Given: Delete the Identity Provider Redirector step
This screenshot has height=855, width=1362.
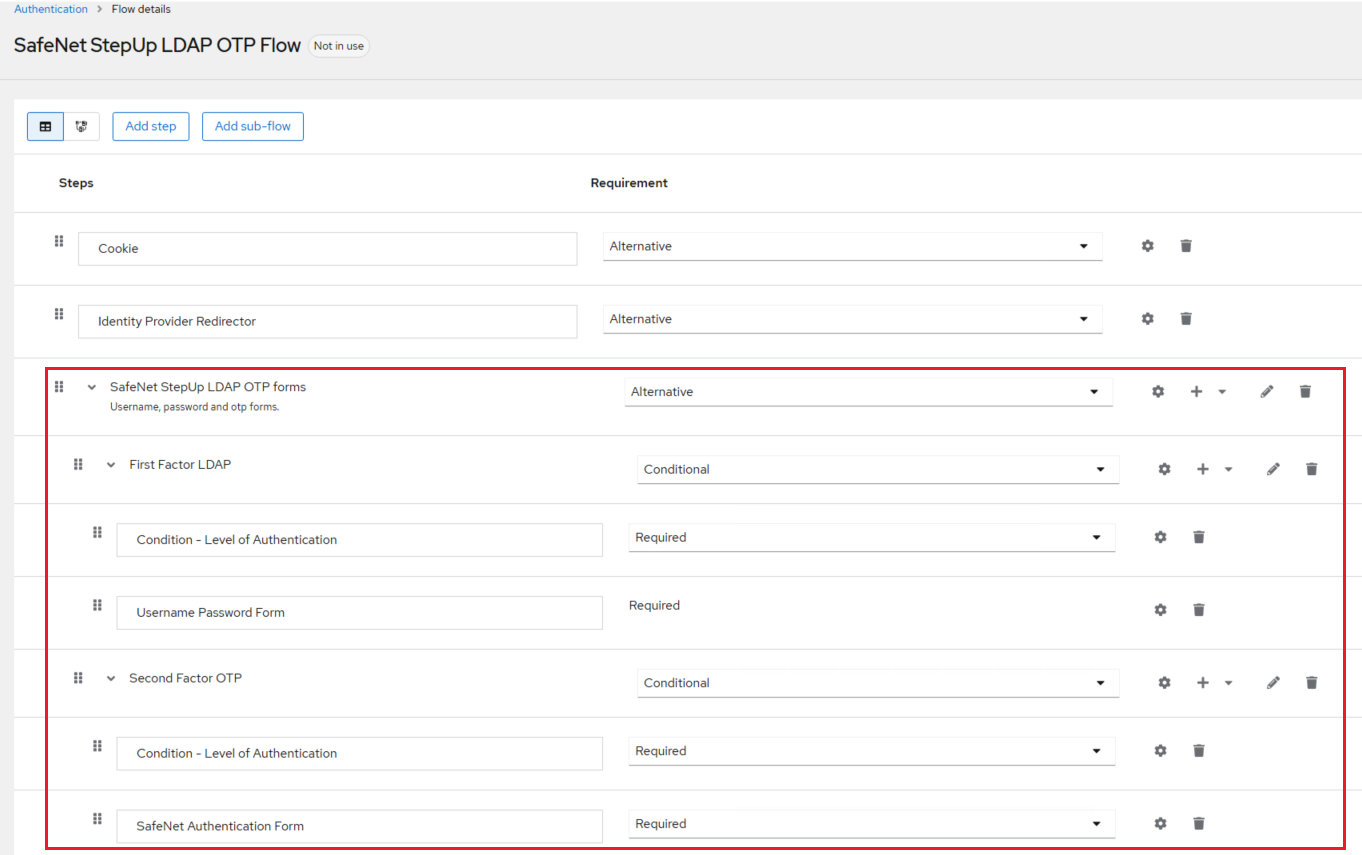Looking at the screenshot, I should click(x=1186, y=319).
